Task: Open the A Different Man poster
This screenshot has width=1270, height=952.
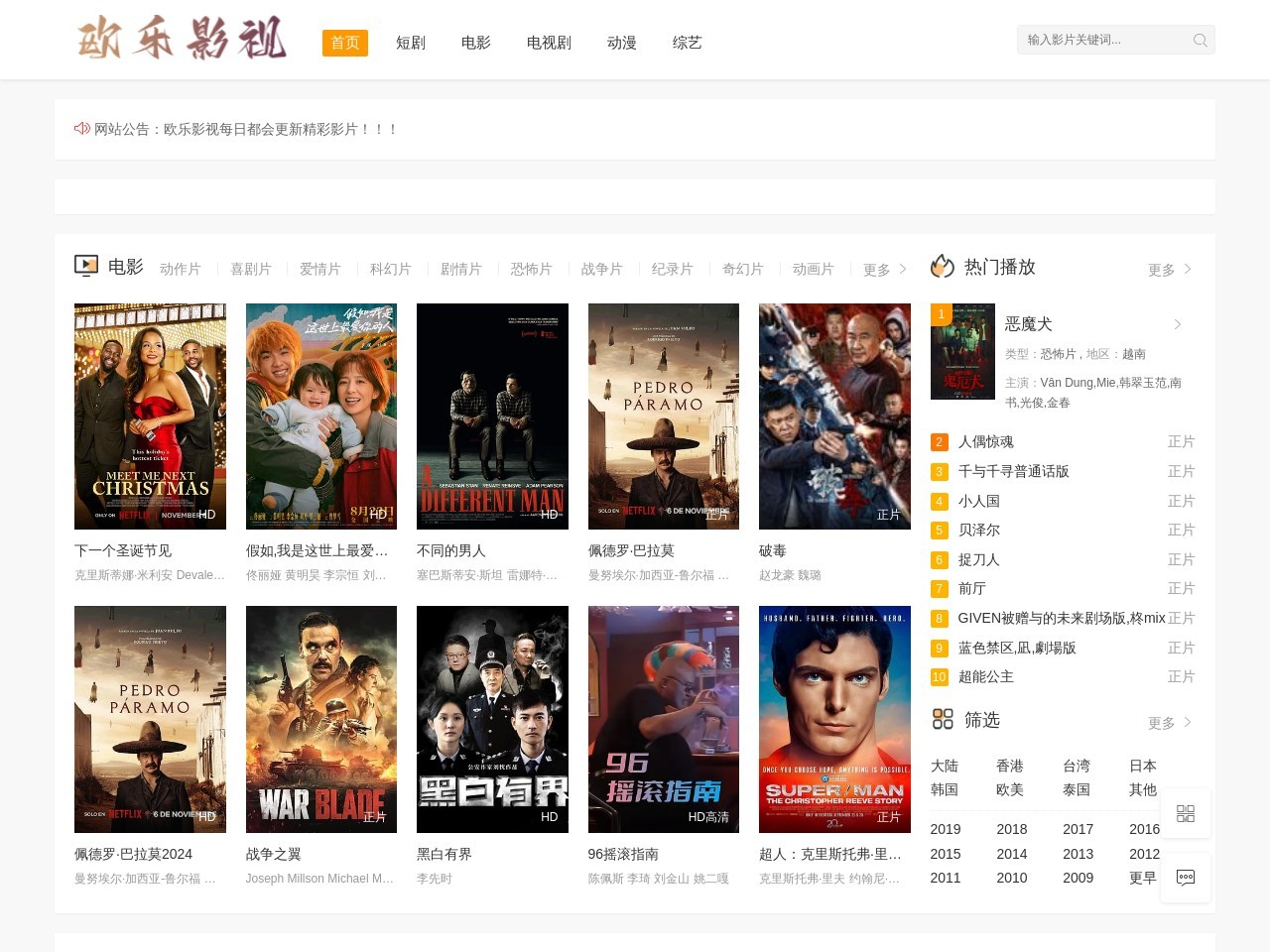Action: (492, 416)
